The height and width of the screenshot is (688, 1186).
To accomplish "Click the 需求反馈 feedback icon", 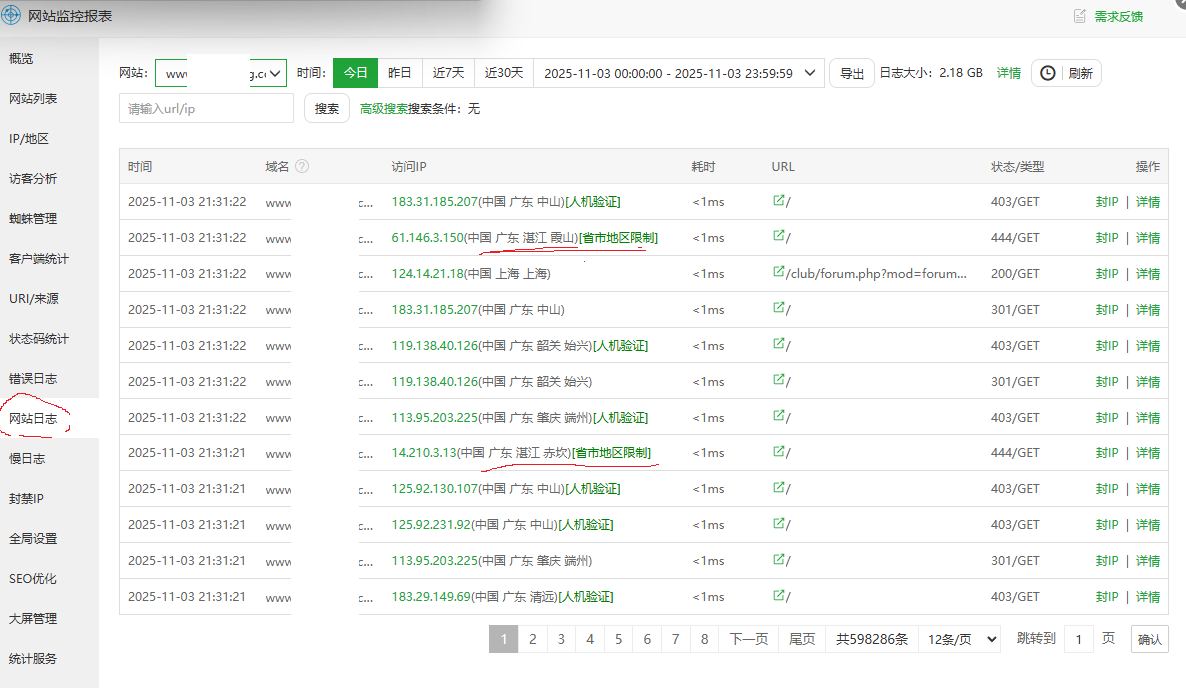I will click(1079, 16).
